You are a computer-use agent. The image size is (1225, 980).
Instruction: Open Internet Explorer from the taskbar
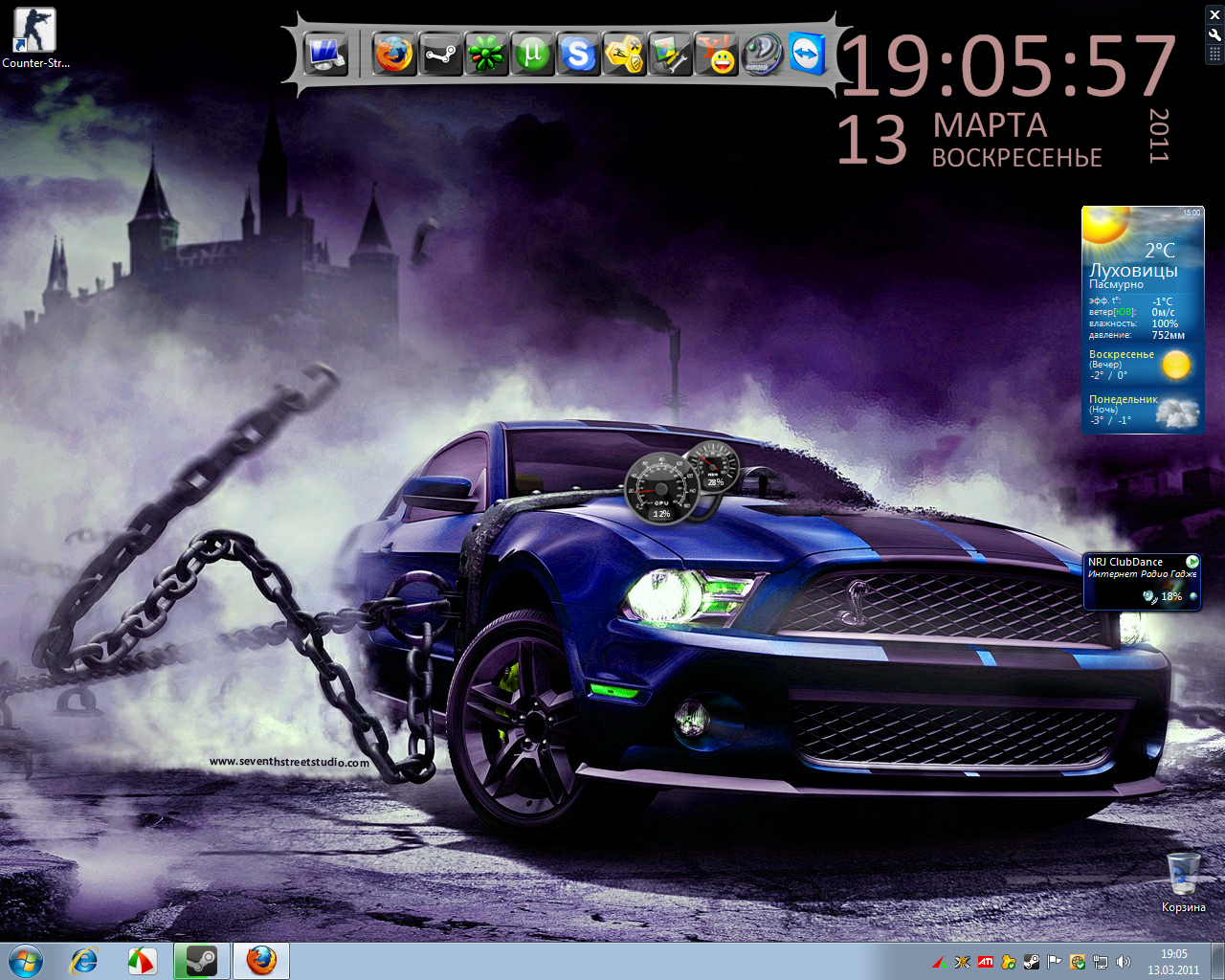coord(84,961)
